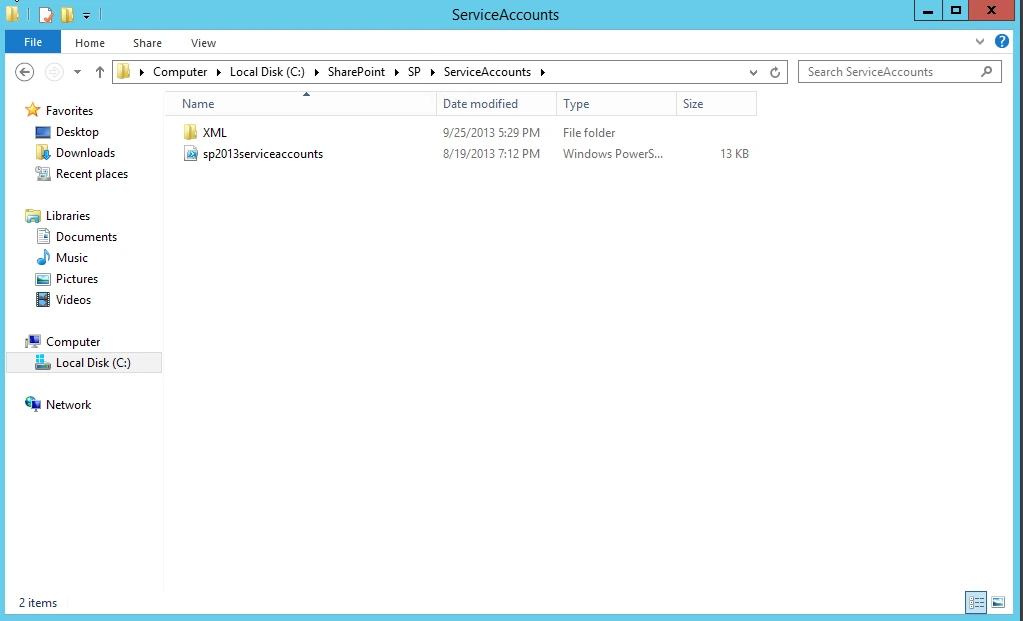Viewport: 1023px width, 621px height.
Task: Minimize the ServiceAccounts window
Action: click(x=928, y=10)
